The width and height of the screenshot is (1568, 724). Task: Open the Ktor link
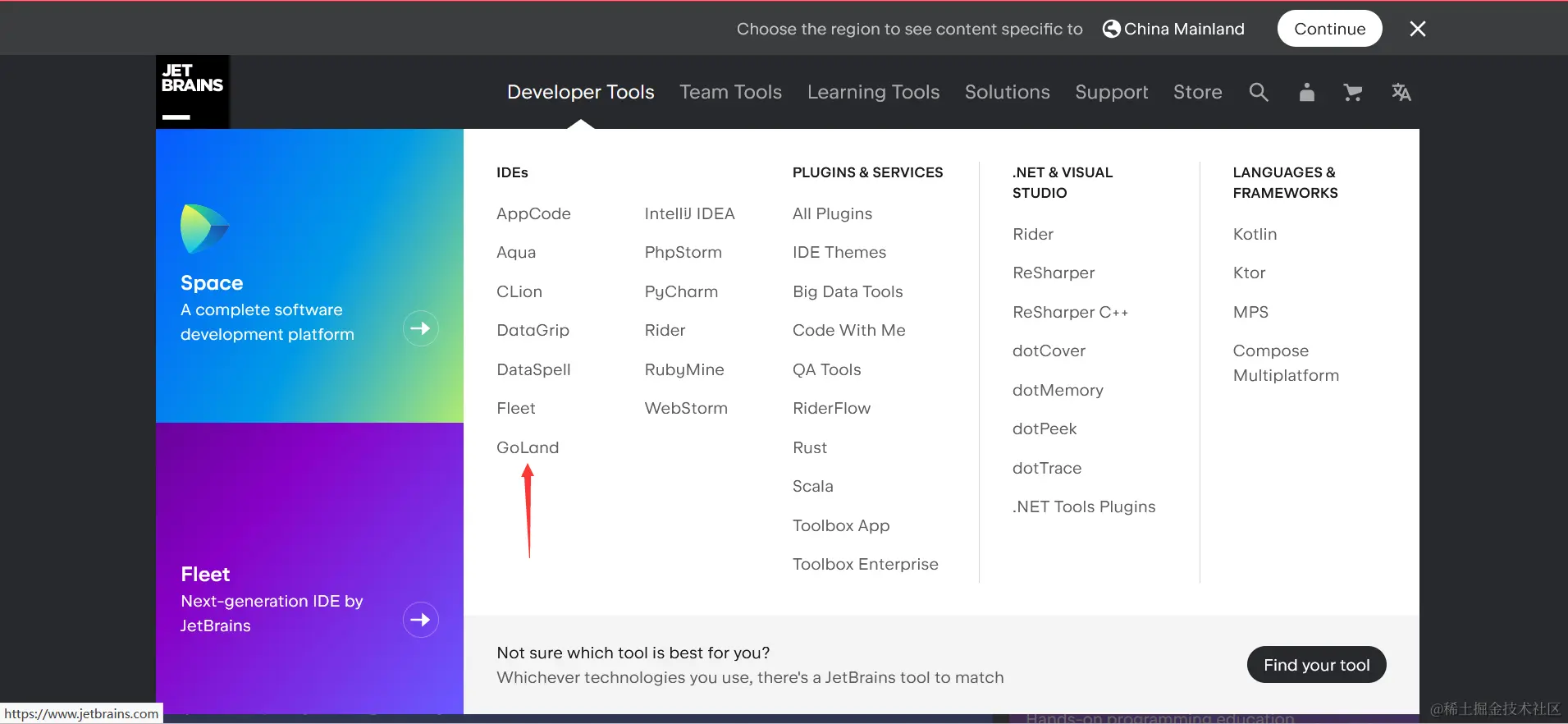tap(1249, 273)
